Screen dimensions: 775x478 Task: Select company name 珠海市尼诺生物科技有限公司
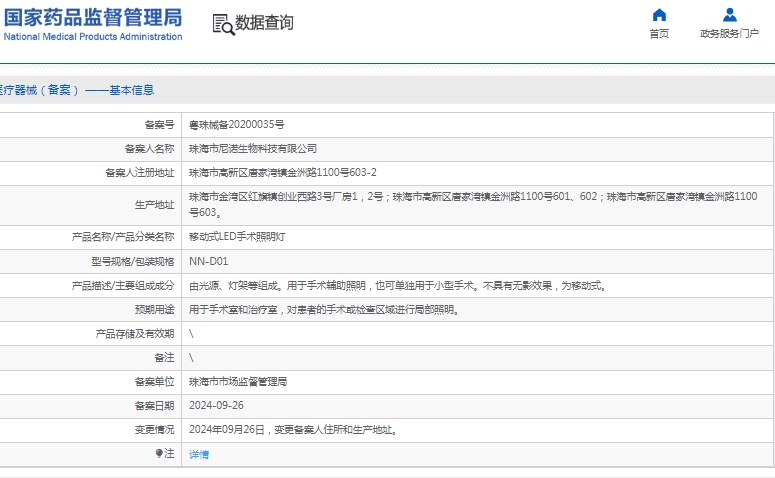tap(253, 149)
